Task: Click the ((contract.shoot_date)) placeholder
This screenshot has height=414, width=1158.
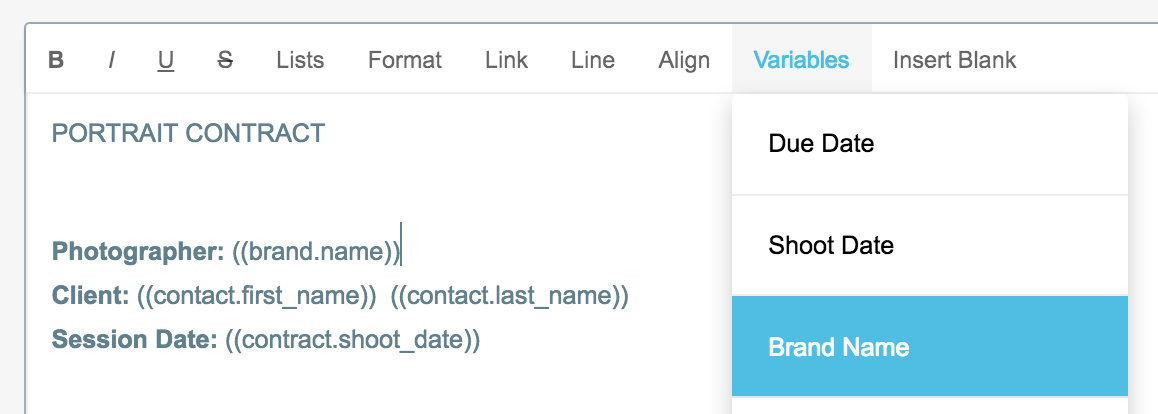Action: [352, 340]
